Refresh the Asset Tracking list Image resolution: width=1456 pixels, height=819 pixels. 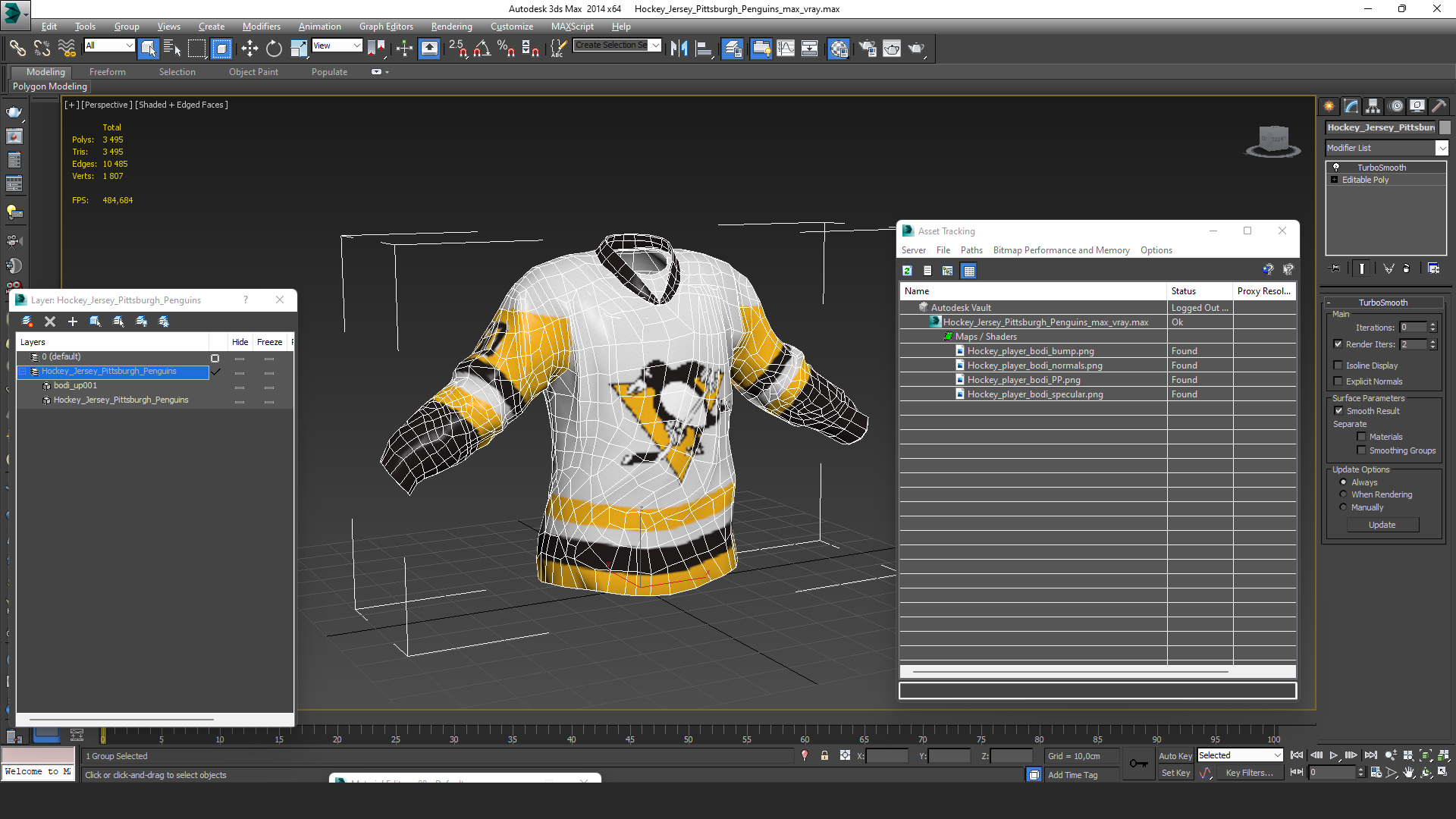(x=907, y=271)
